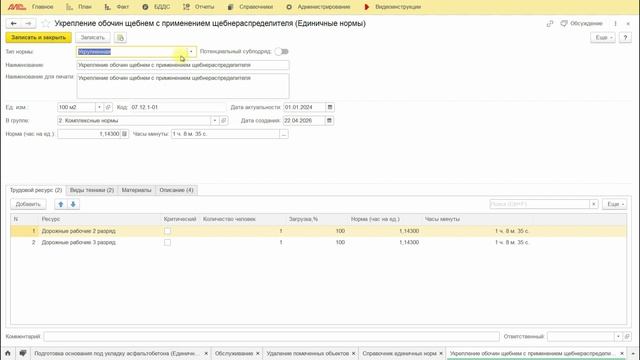Open the Справочники menu
Screen dimensions: 640x360
(250, 7)
